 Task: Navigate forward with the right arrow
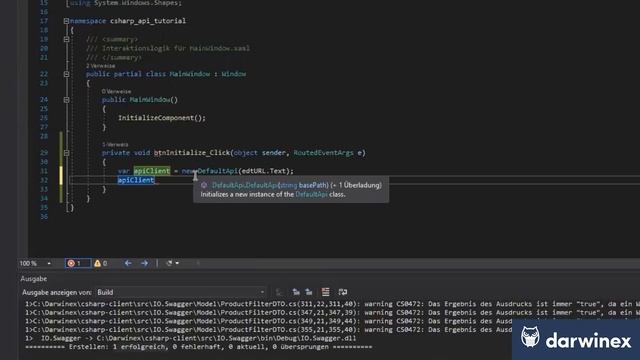[144, 263]
